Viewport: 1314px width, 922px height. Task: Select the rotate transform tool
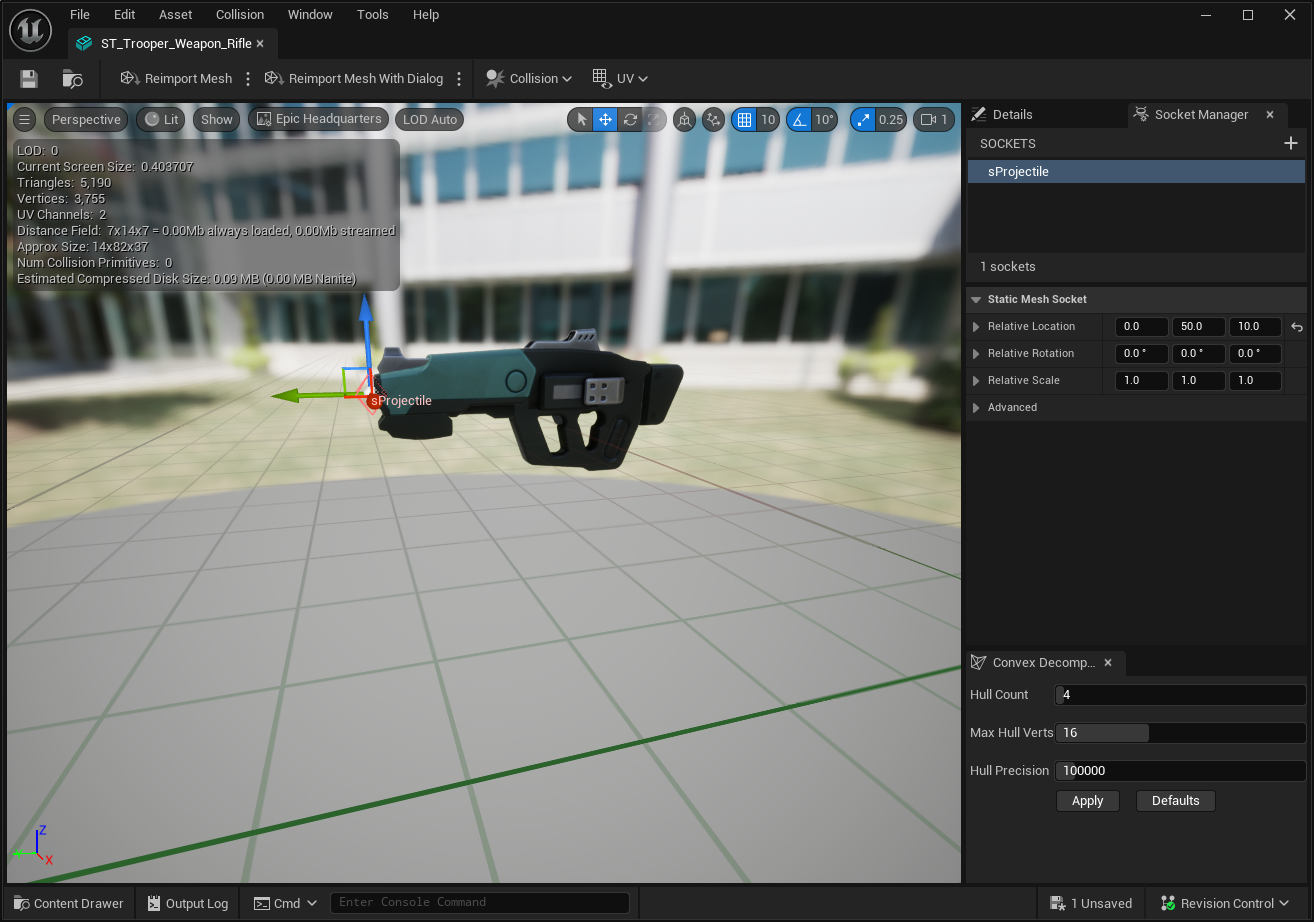point(630,120)
